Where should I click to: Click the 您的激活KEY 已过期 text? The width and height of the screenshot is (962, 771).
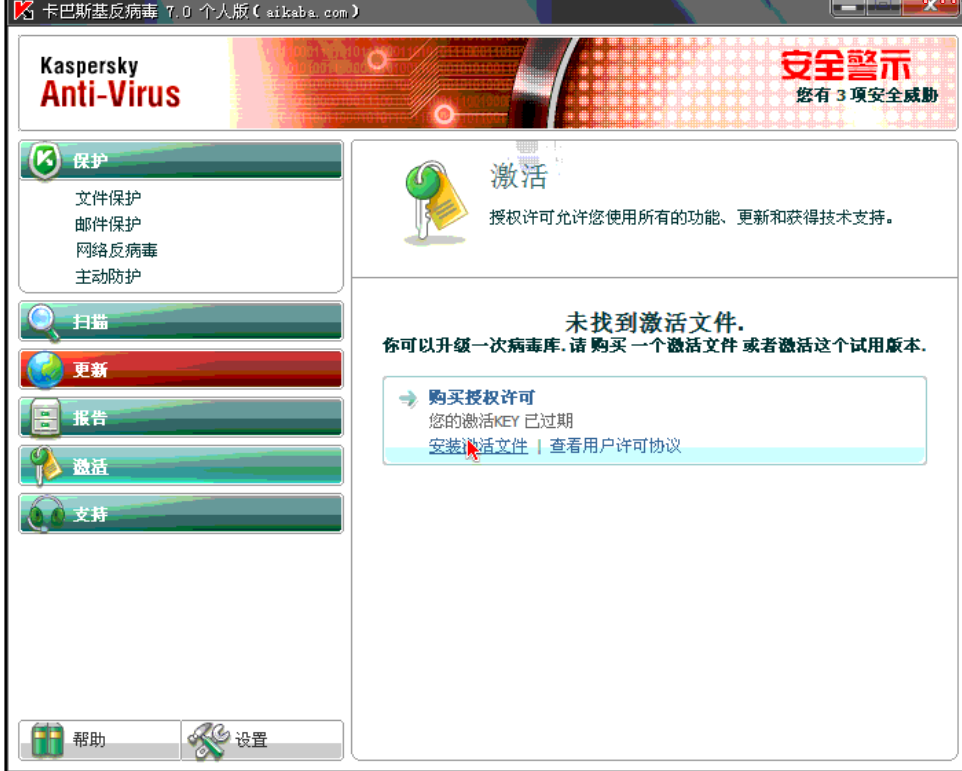(501, 421)
